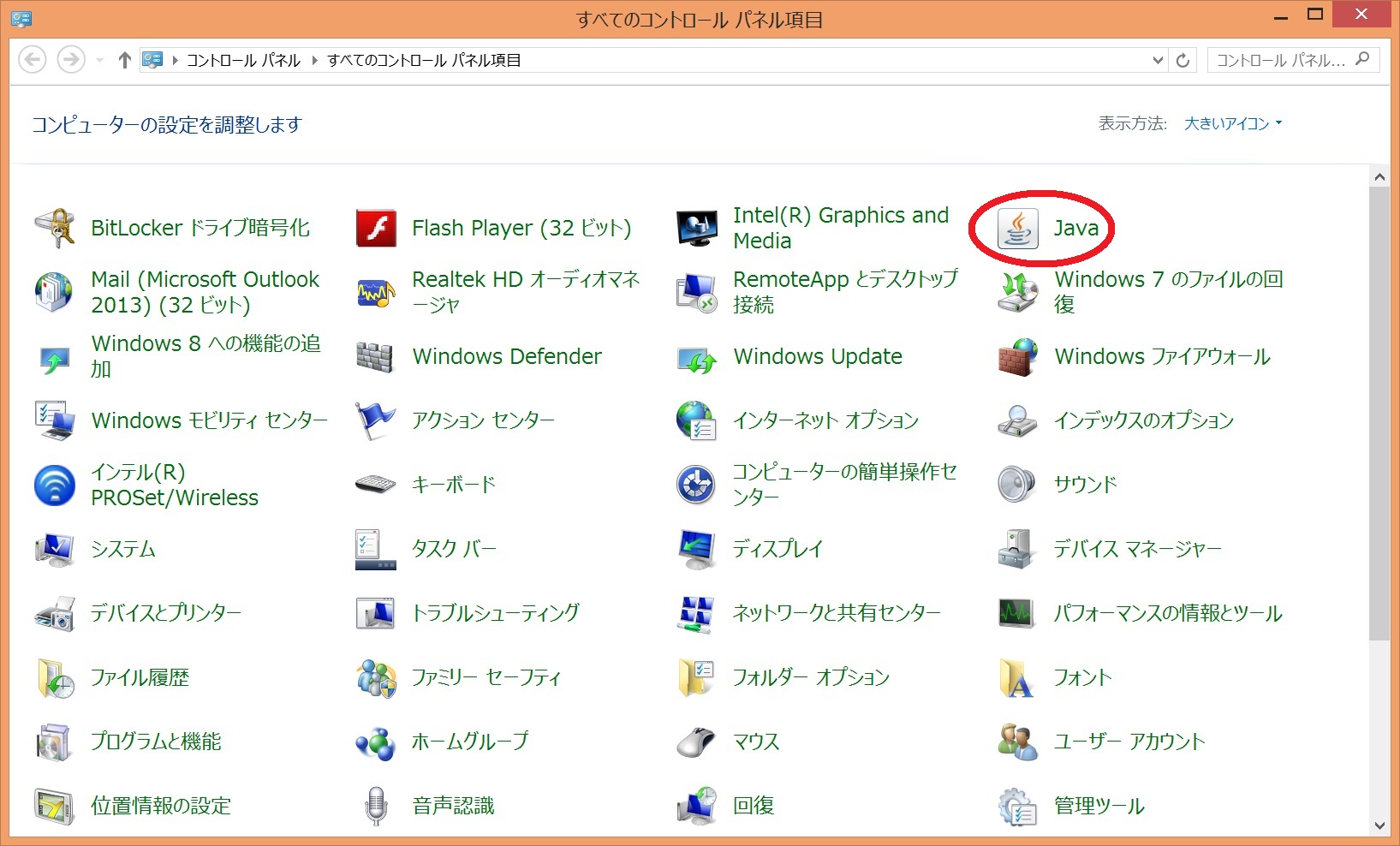
Task: Open the Windows Defender wall icon
Action: click(x=376, y=356)
